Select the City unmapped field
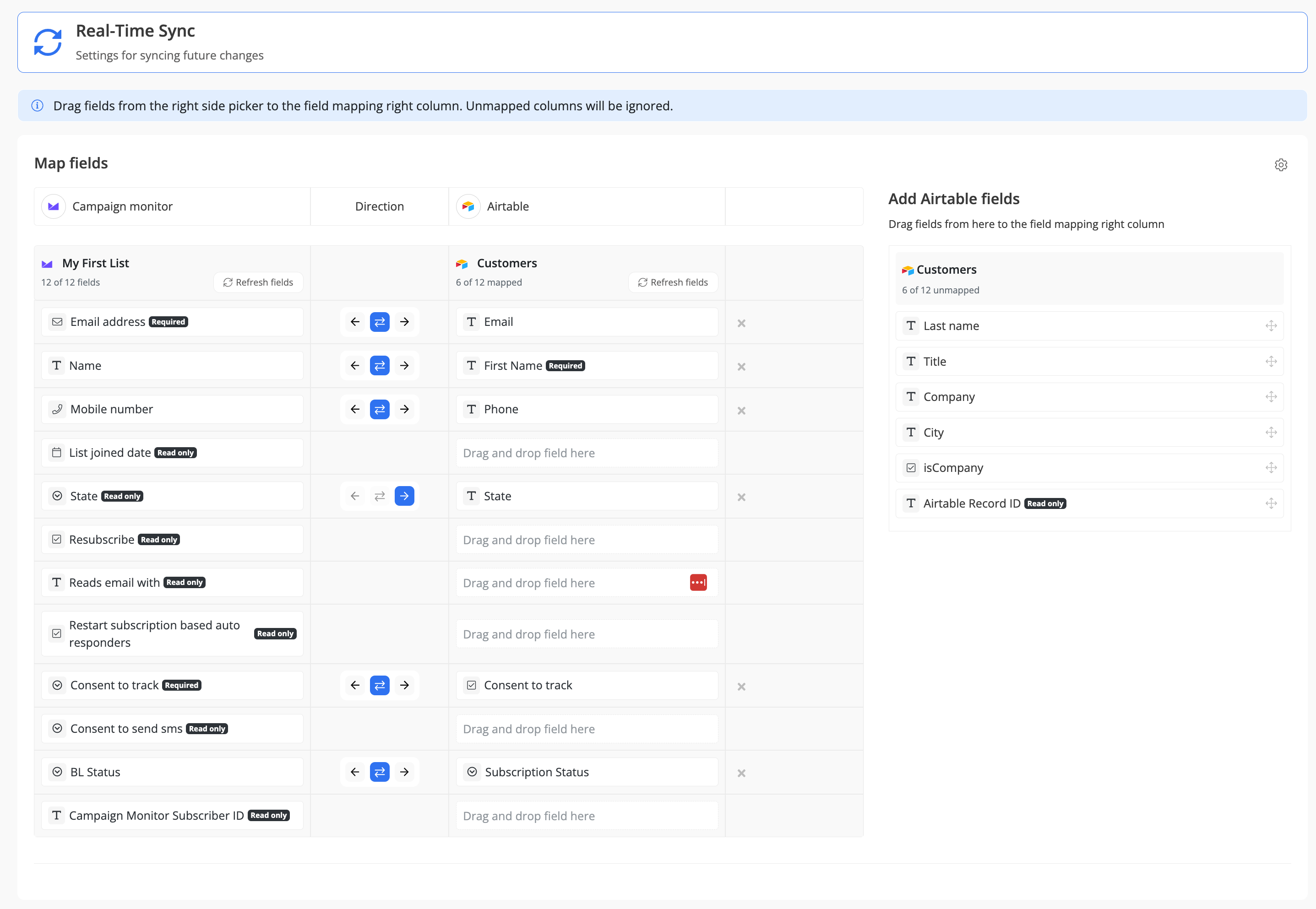1316x909 pixels. coord(1089,433)
